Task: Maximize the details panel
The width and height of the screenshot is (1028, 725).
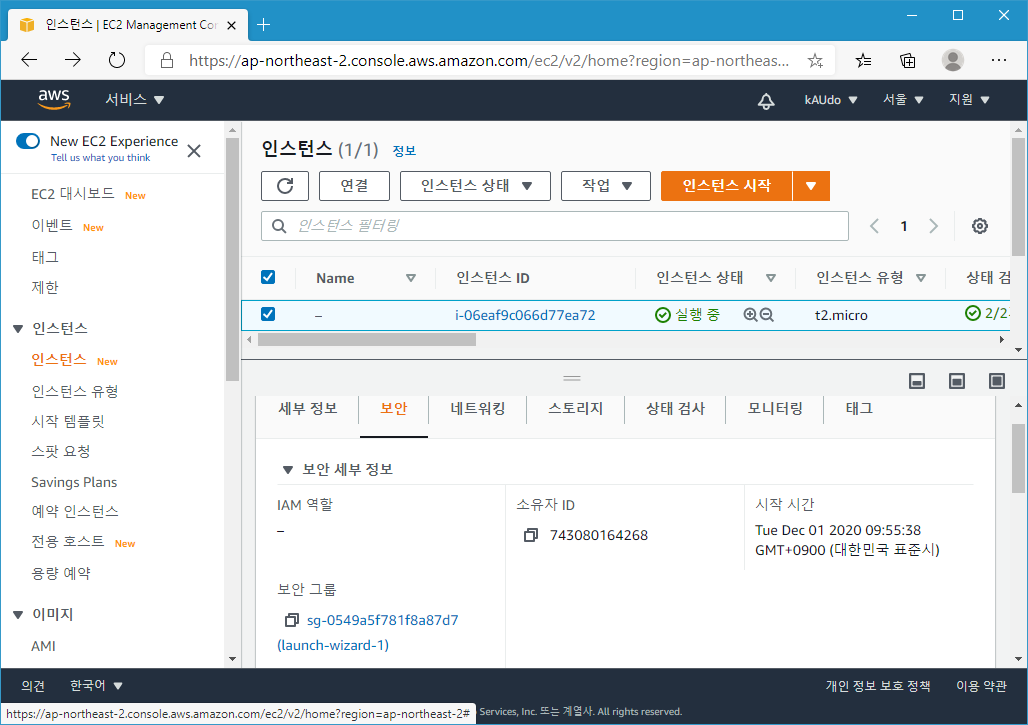Action: click(997, 381)
